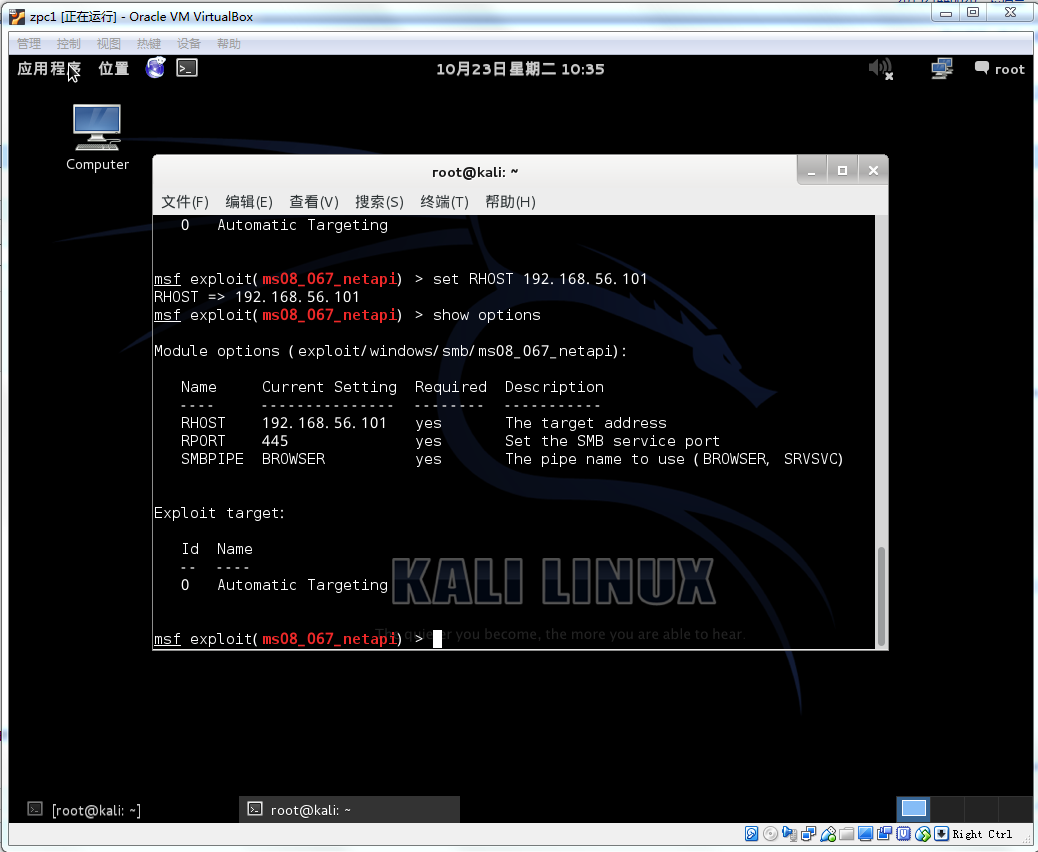Click the 'show options' command text
Screen dimensions: 1038x852
click(487, 315)
